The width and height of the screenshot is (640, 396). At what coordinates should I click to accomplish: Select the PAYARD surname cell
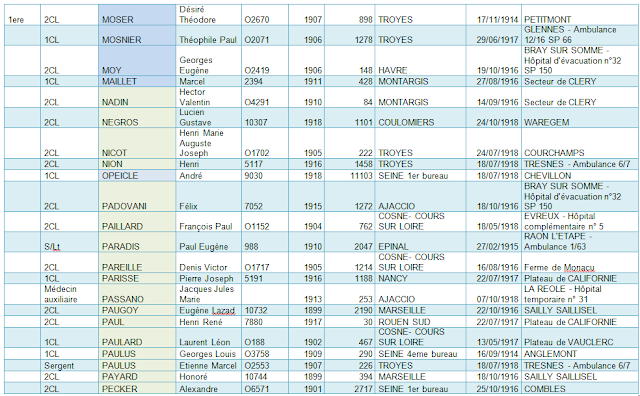coord(137,376)
